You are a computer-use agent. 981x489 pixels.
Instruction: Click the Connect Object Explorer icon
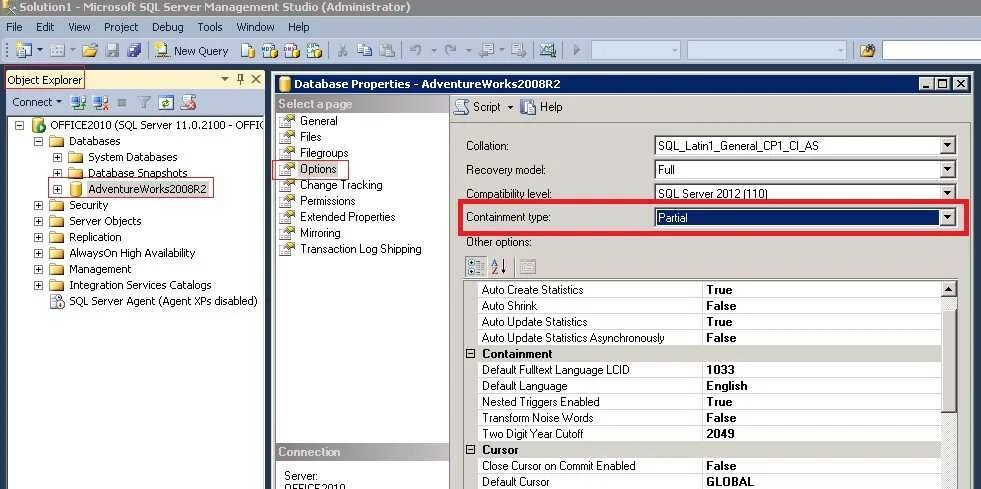pyautogui.click(x=78, y=102)
